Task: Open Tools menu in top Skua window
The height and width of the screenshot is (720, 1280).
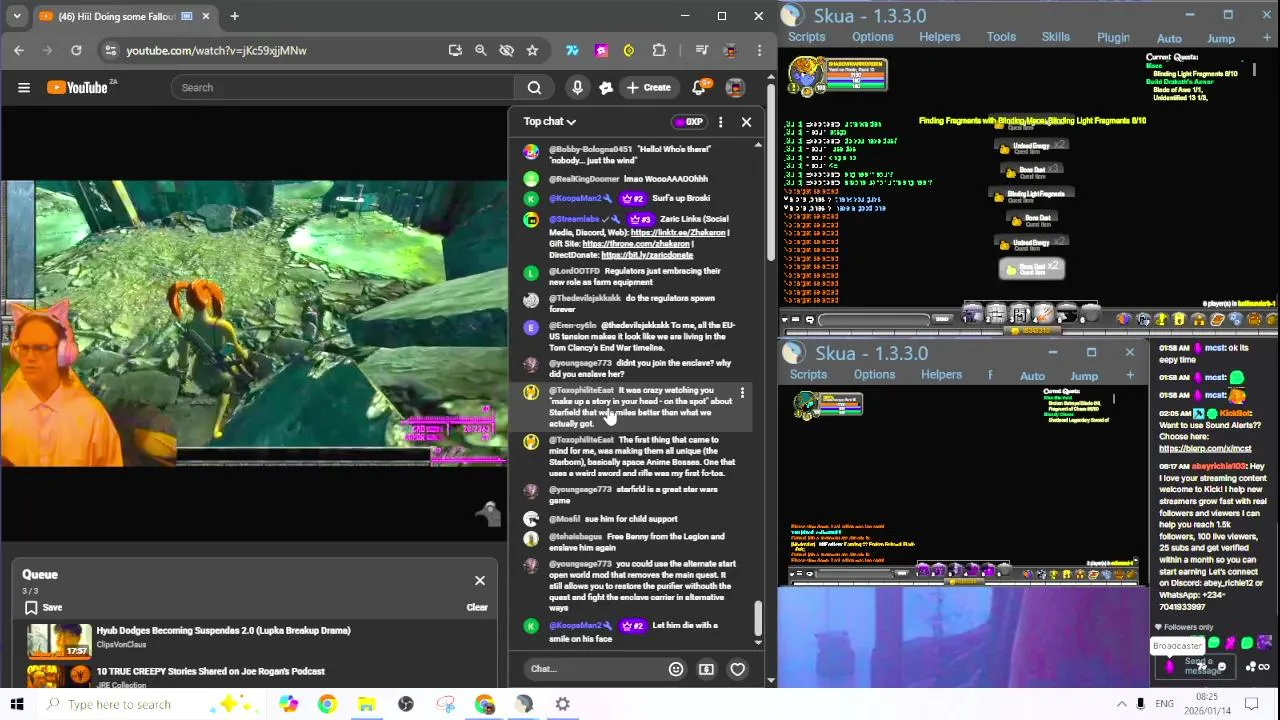Action: coord(1001,37)
